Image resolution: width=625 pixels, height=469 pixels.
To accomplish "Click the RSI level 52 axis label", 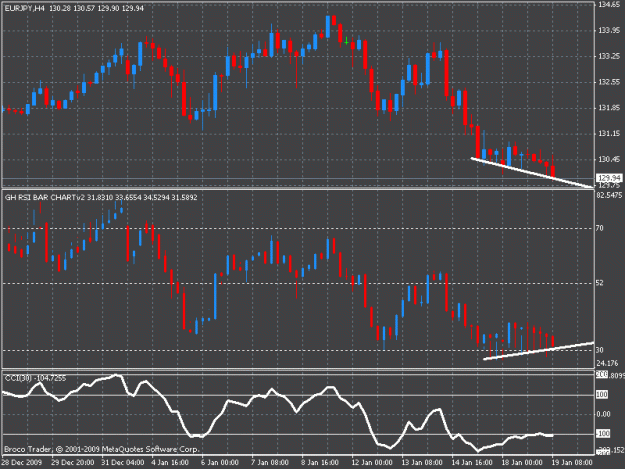I will pos(600,283).
